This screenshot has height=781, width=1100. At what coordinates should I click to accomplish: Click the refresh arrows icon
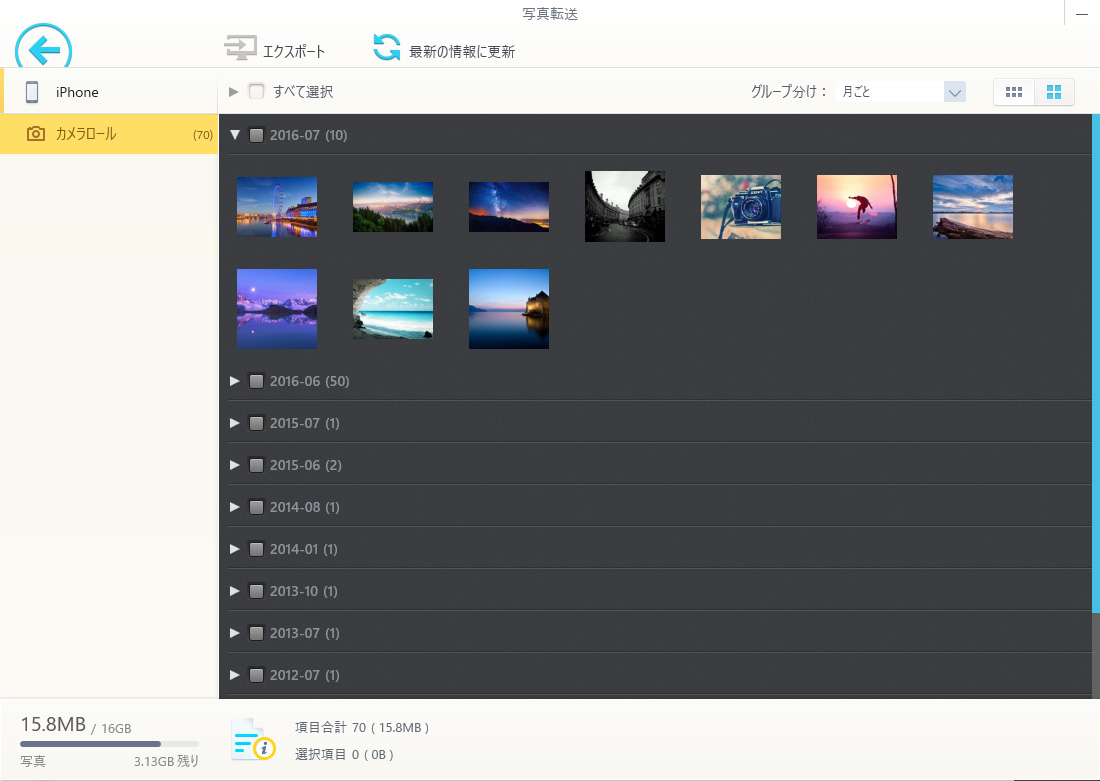(x=386, y=48)
